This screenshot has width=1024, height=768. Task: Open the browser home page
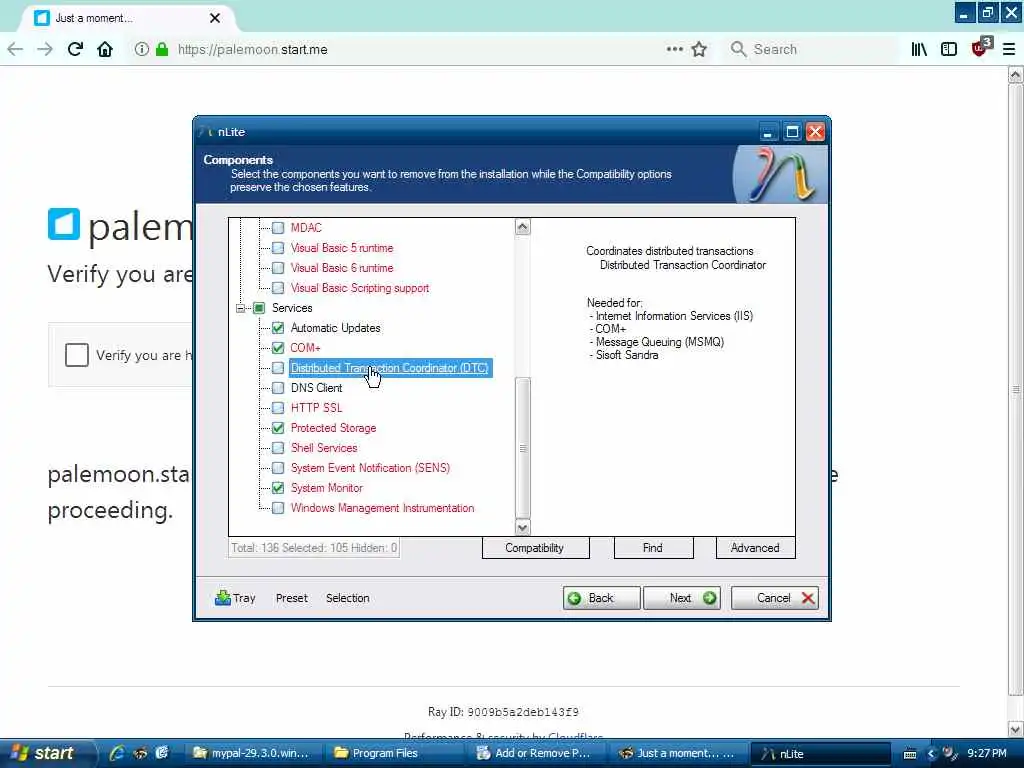[x=104, y=50]
